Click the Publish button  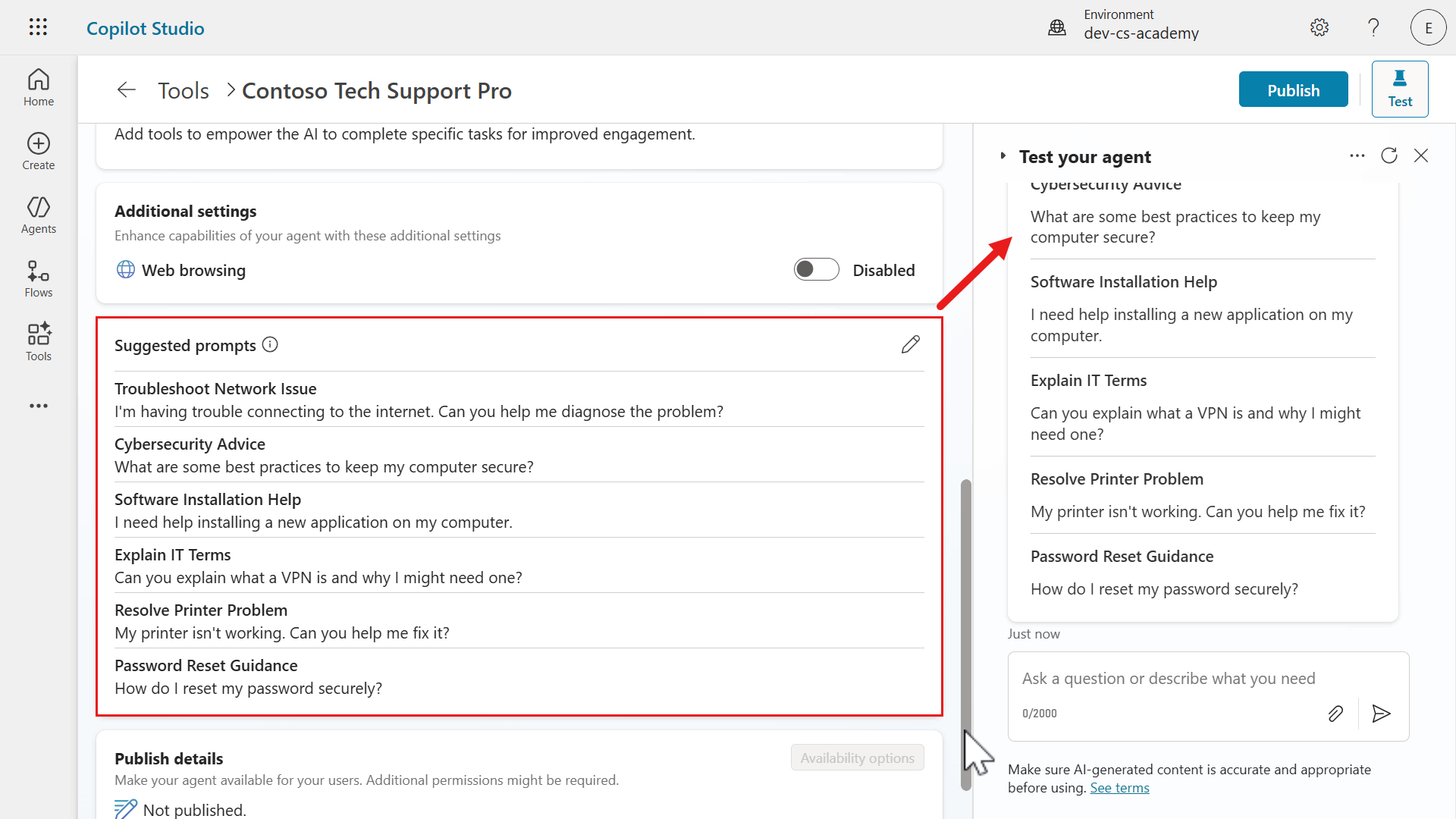(1293, 90)
